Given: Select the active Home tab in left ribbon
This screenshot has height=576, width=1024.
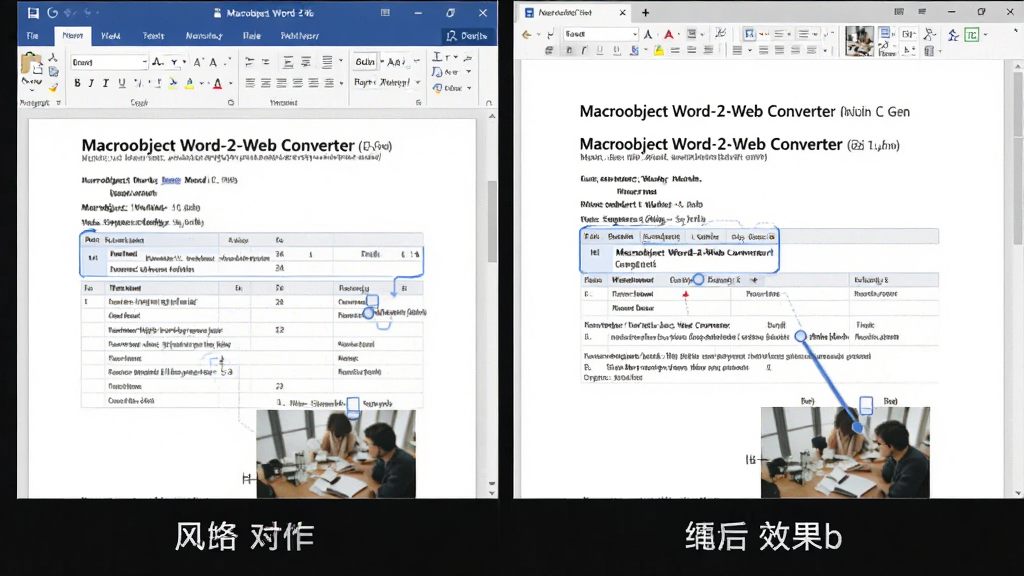Looking at the screenshot, I should [72, 36].
